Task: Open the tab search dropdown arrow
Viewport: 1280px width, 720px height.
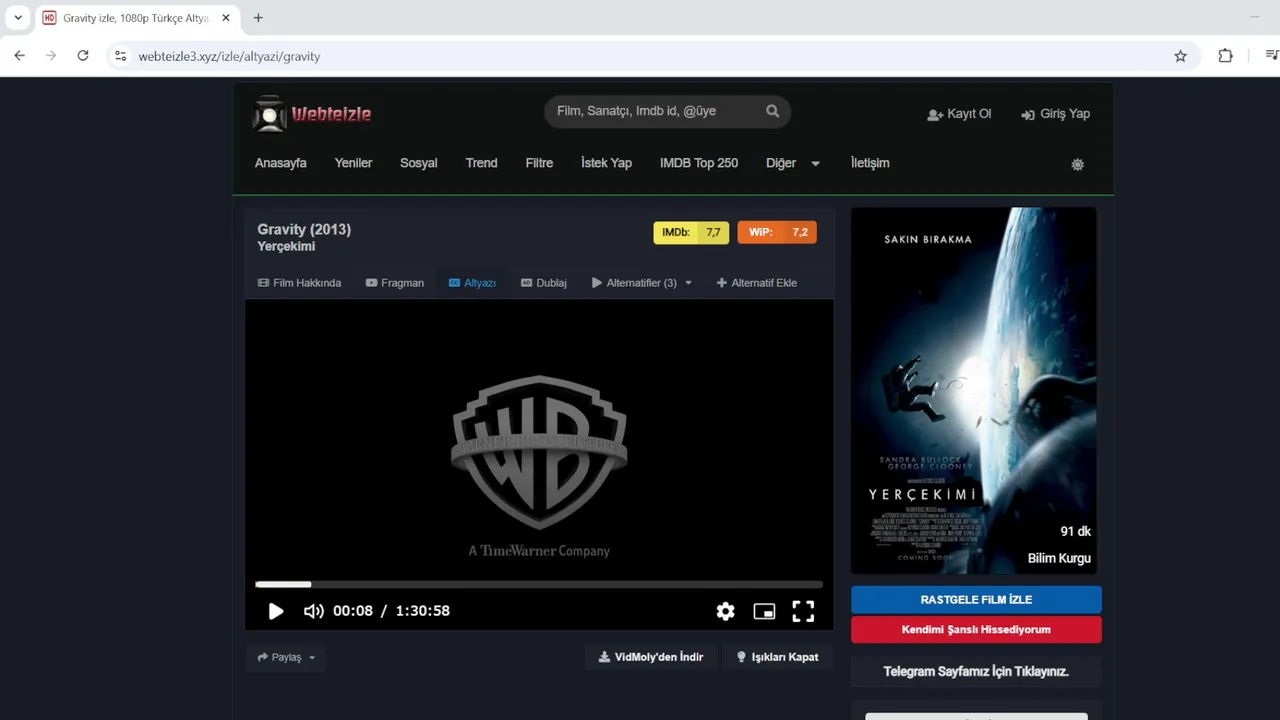Action: click(x=18, y=18)
